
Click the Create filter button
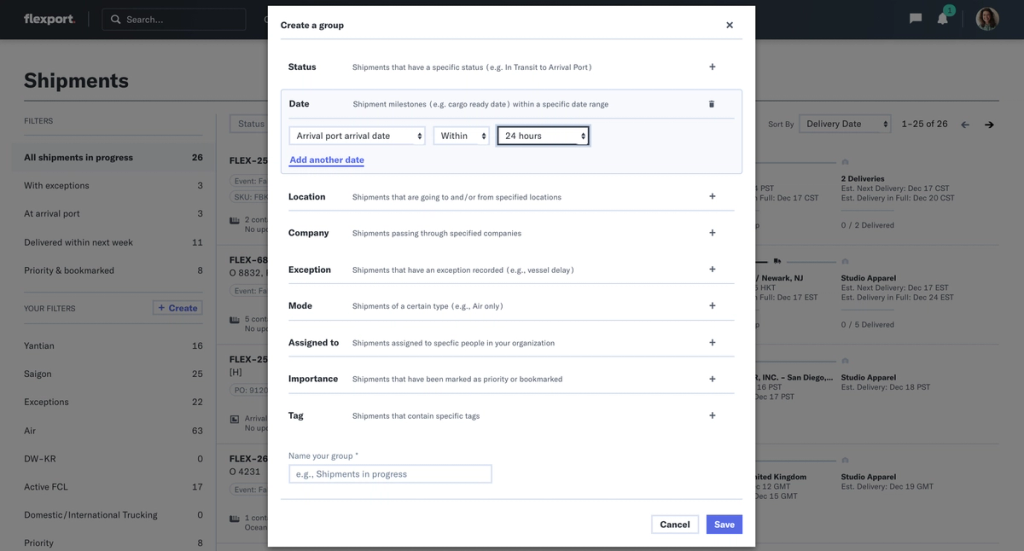click(178, 308)
